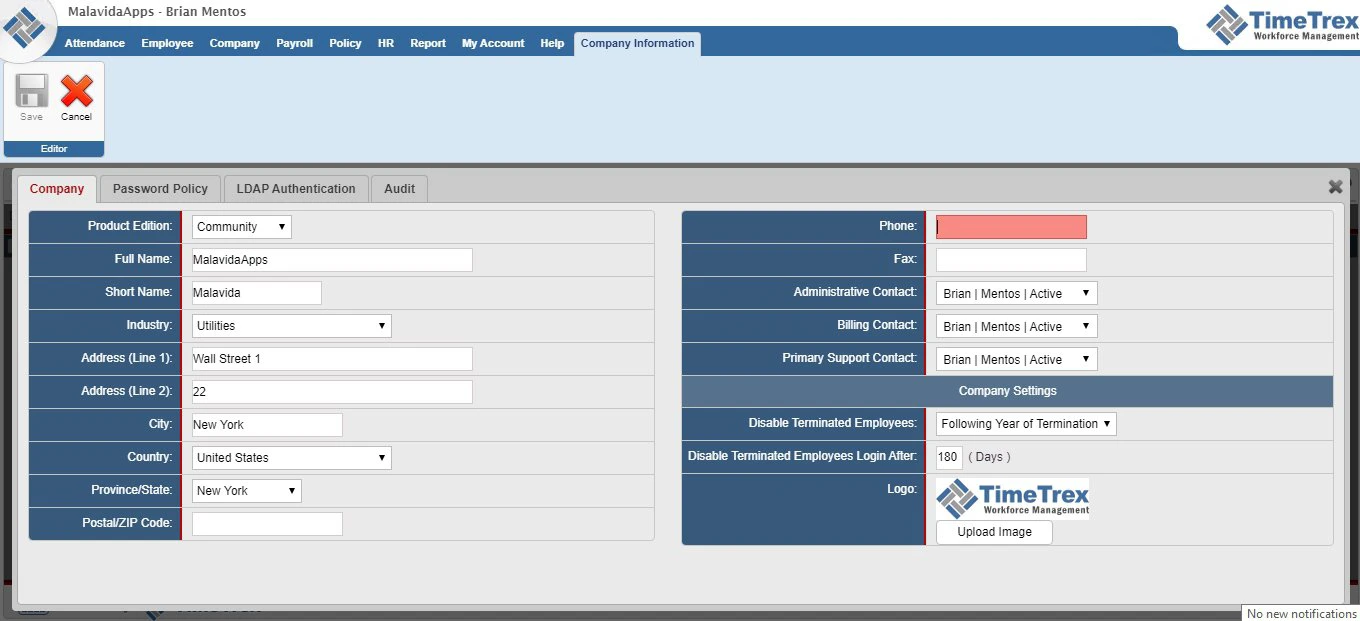Switch to the Password Policy tab
This screenshot has width=1360, height=621.
coord(160,188)
